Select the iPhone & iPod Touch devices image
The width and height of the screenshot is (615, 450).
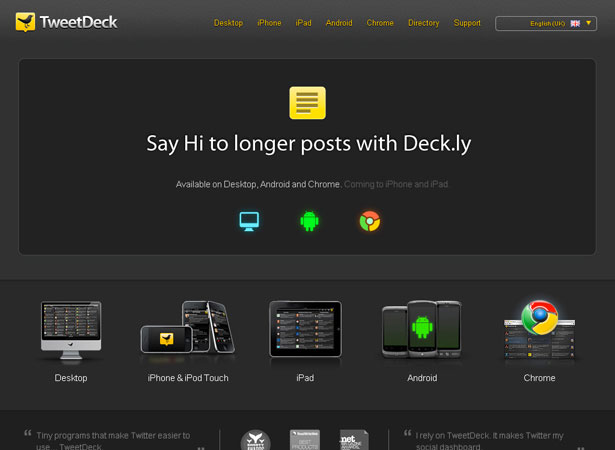tap(187, 327)
